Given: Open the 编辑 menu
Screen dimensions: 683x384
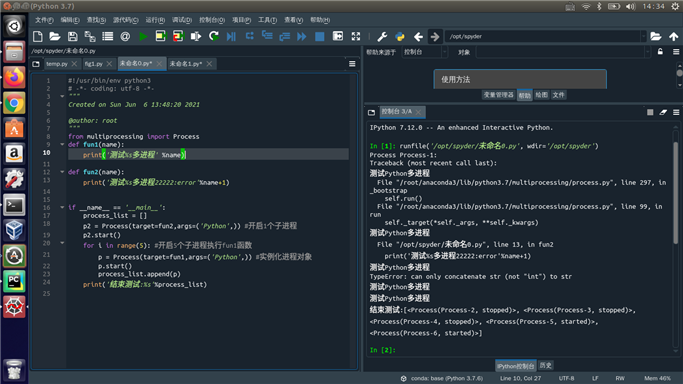Looking at the screenshot, I should pyautogui.click(x=70, y=20).
